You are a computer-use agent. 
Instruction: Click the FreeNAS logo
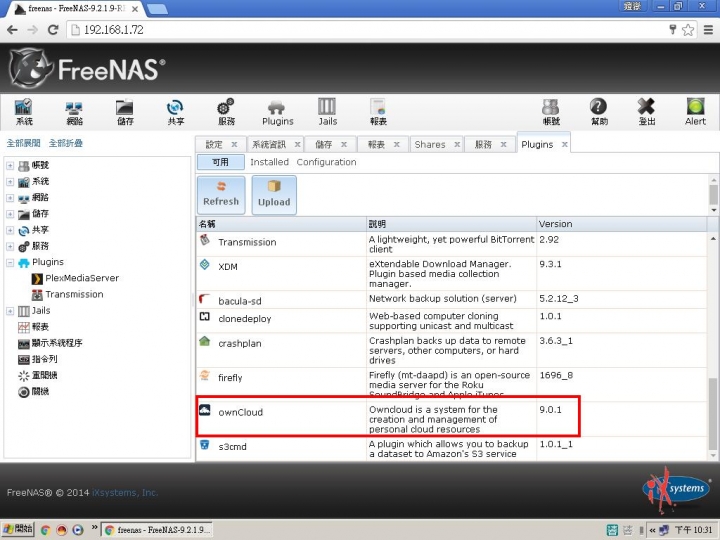tap(87, 69)
